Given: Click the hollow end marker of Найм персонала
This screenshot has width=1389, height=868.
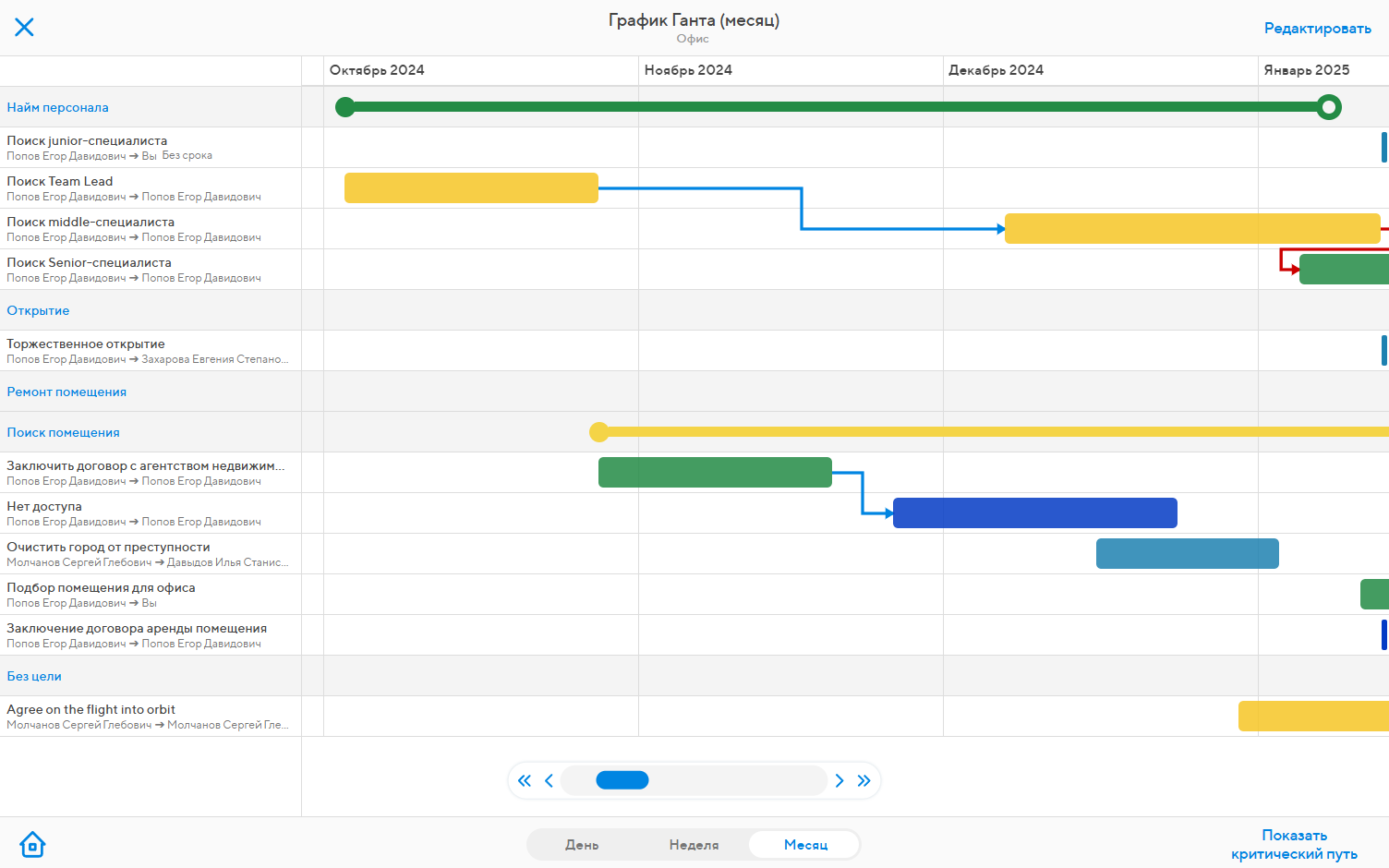Looking at the screenshot, I should (1328, 107).
